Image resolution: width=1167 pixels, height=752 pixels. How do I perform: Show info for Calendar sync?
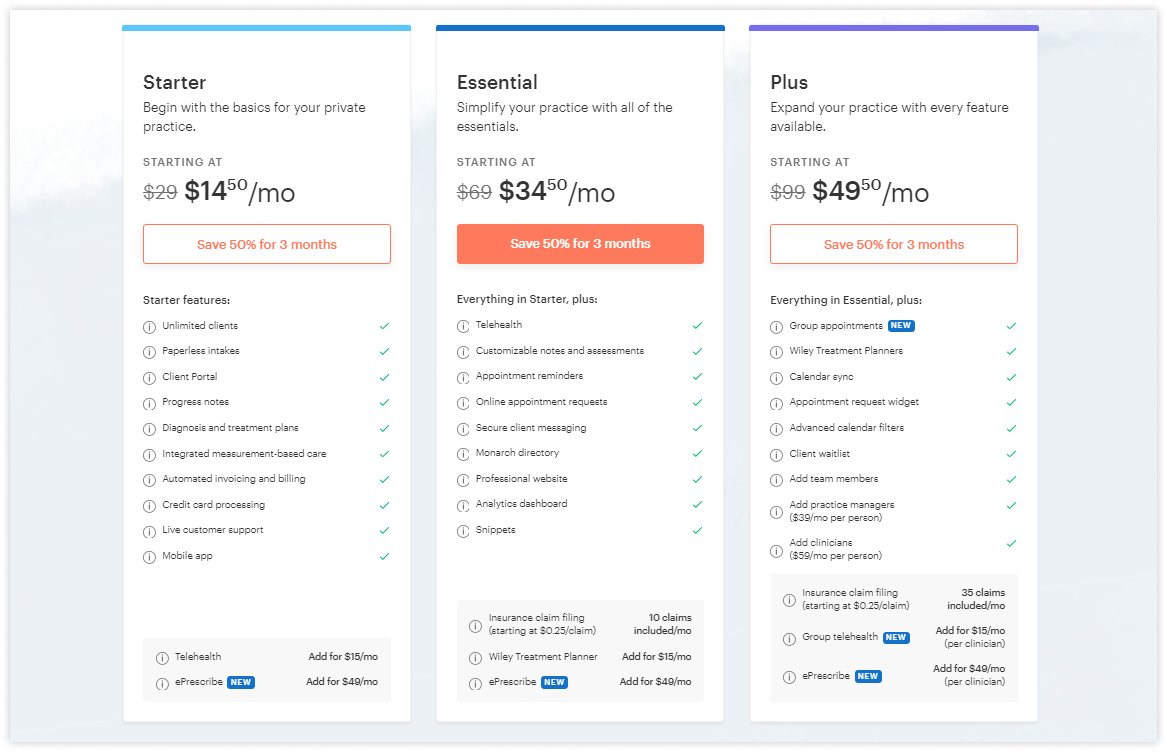(x=777, y=378)
